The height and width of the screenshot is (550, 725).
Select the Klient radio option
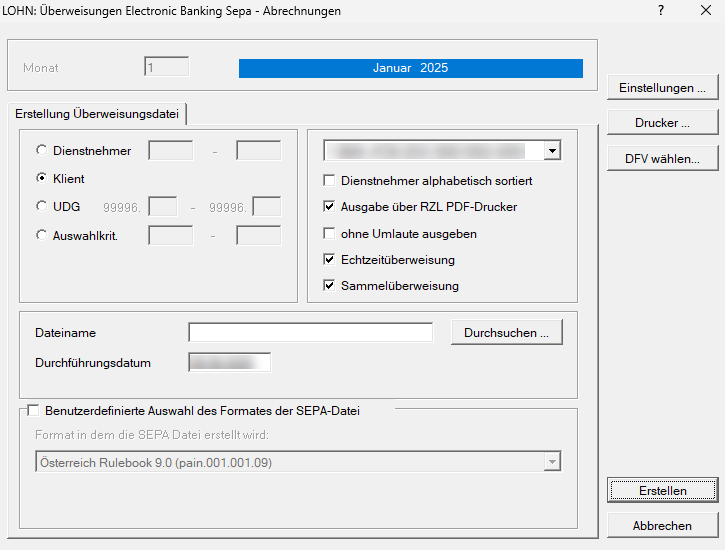tap(41, 179)
